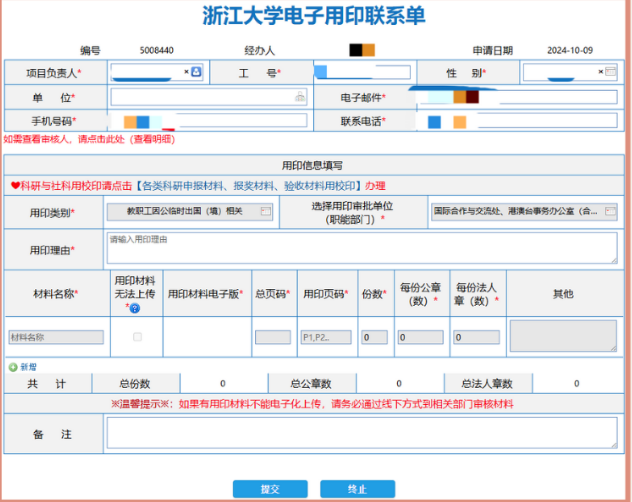Click the 材料名称 input field
632x502 pixels.
(56, 338)
